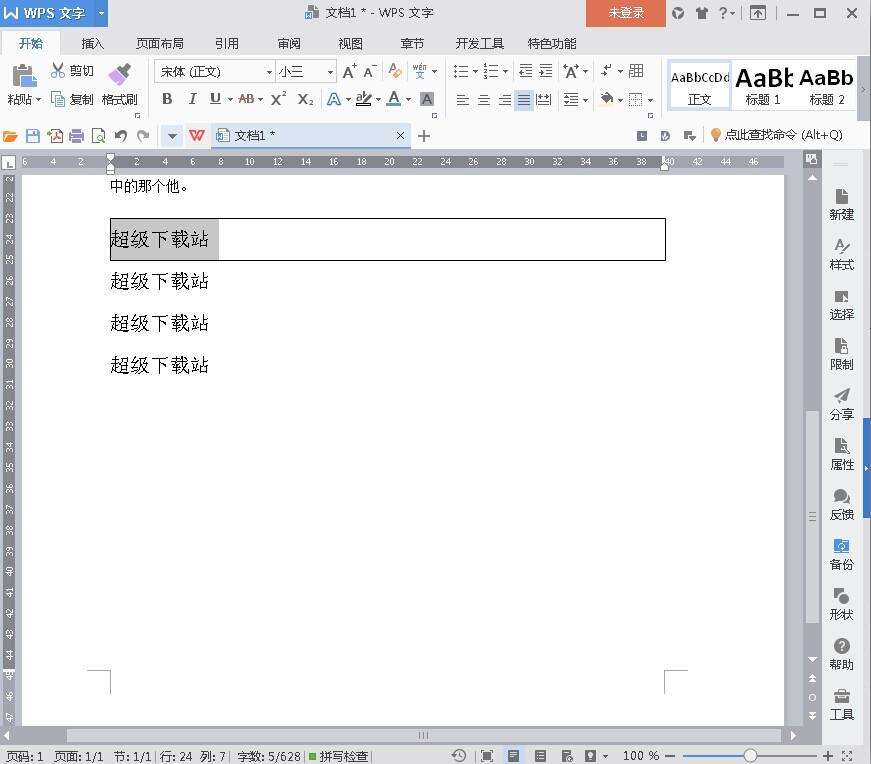Toggle italic formatting with I button
871x764 pixels.
(x=191, y=99)
